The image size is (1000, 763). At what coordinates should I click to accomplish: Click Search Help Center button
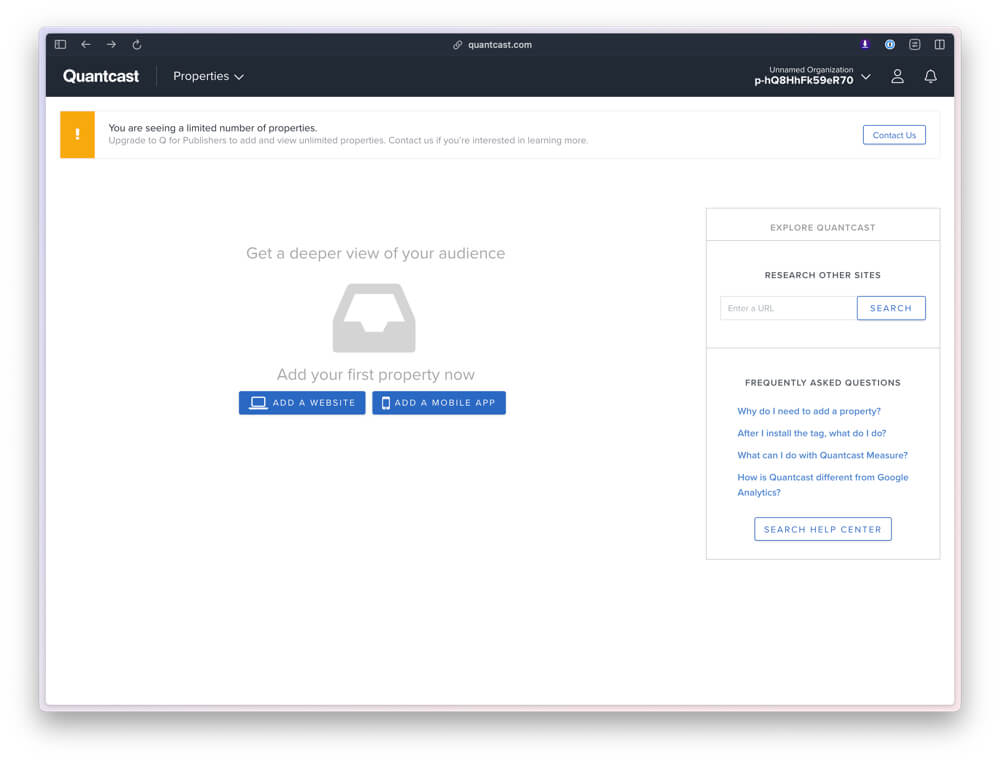click(x=823, y=530)
